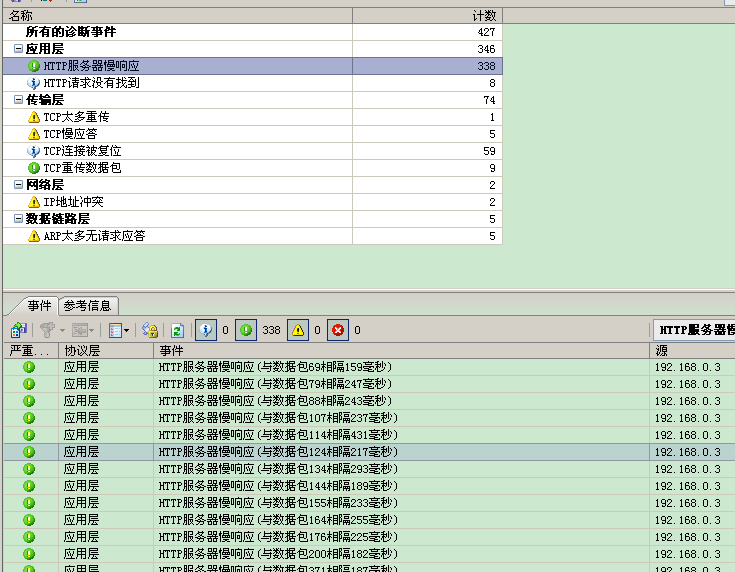Select TCP慢应答 diagnosis item

(253, 134)
